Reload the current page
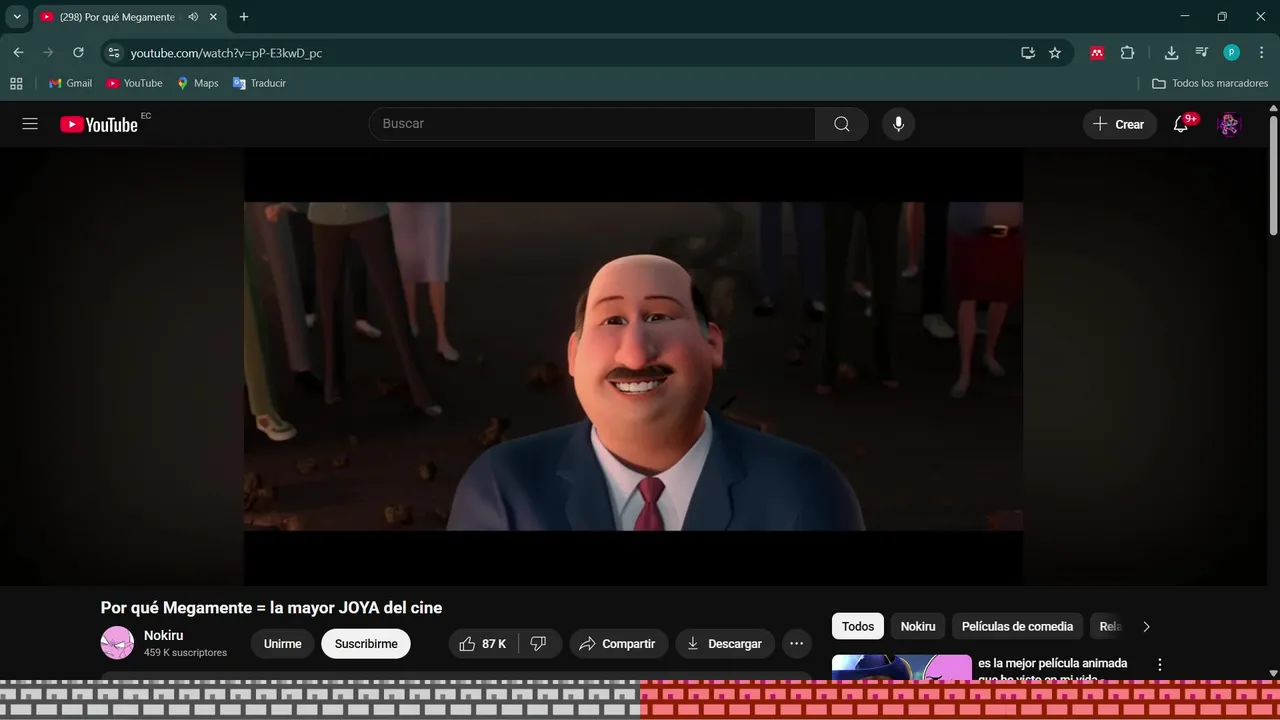The width and height of the screenshot is (1280, 720). click(x=78, y=53)
